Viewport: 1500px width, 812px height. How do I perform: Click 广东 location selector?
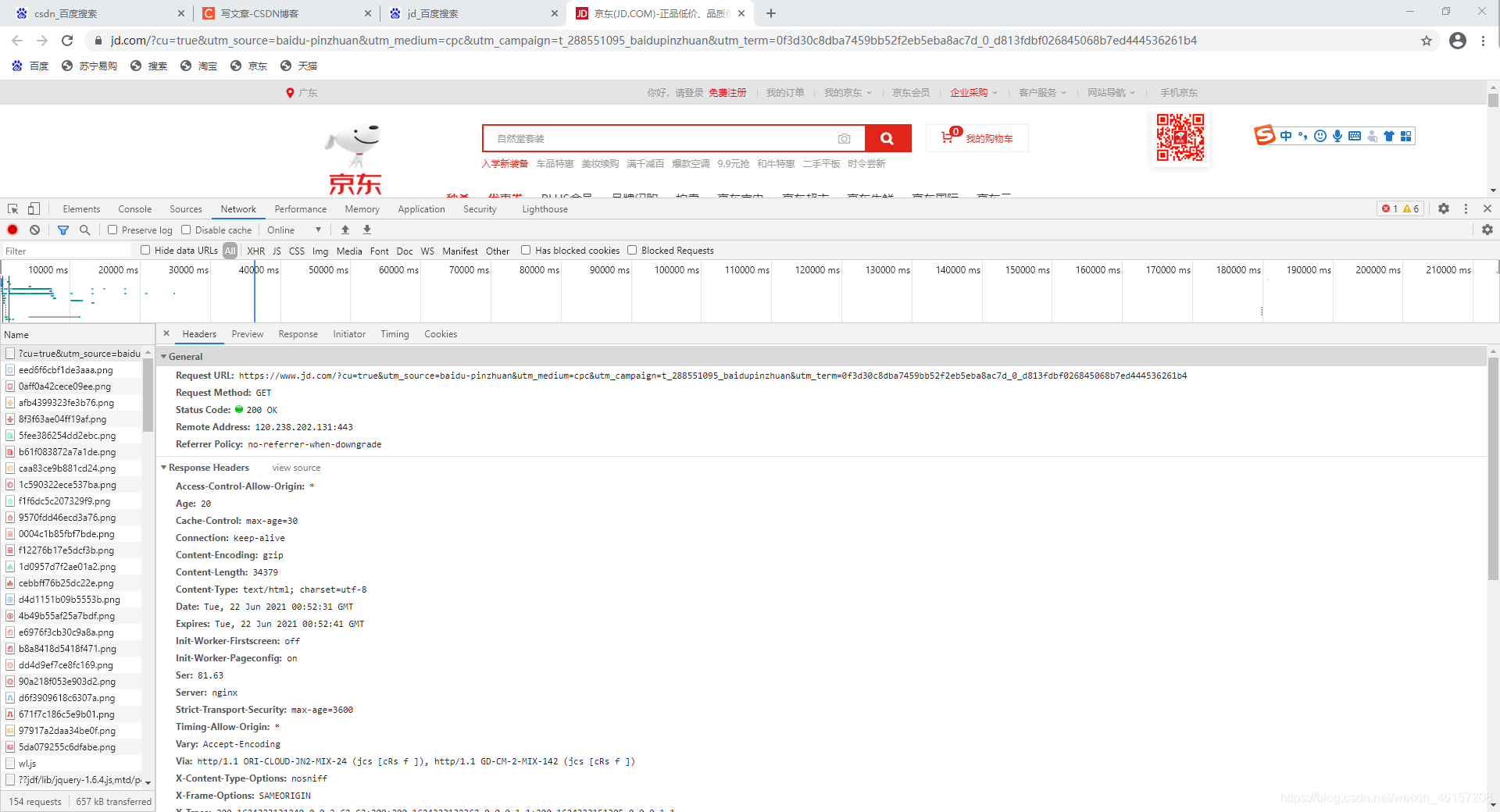(x=302, y=92)
